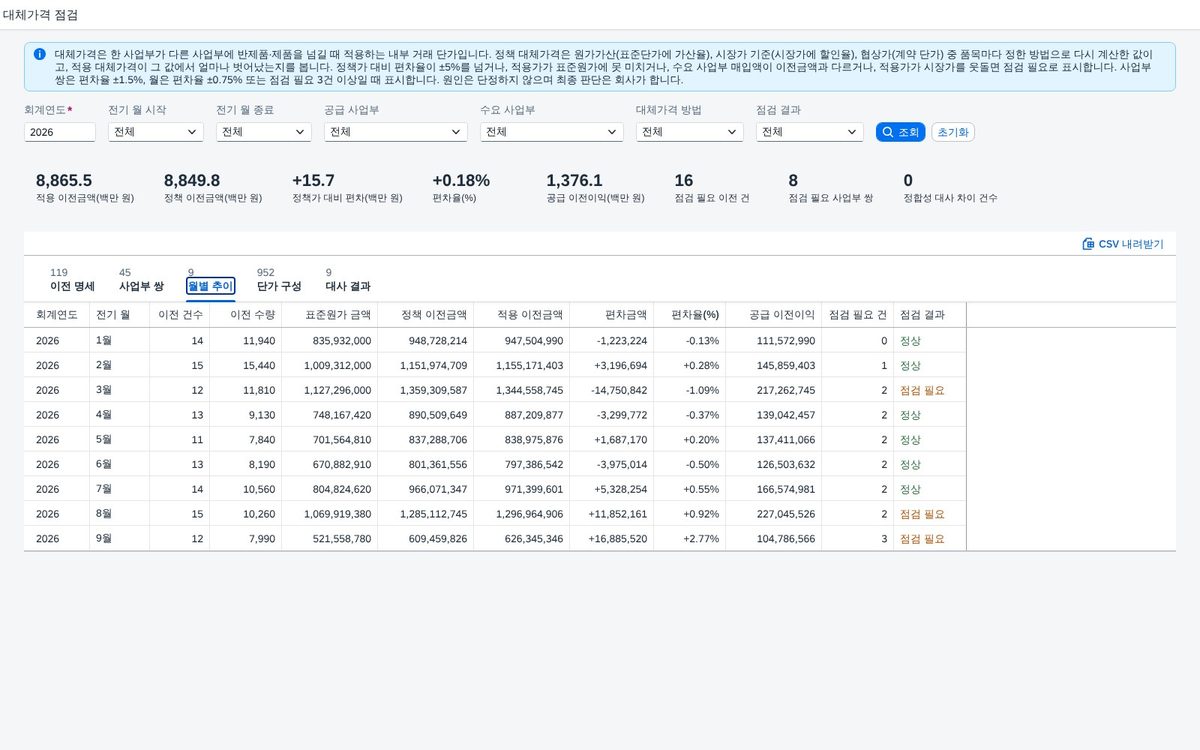Click the 점검 결과 column header in table
1200x750 pixels.
pos(930,315)
